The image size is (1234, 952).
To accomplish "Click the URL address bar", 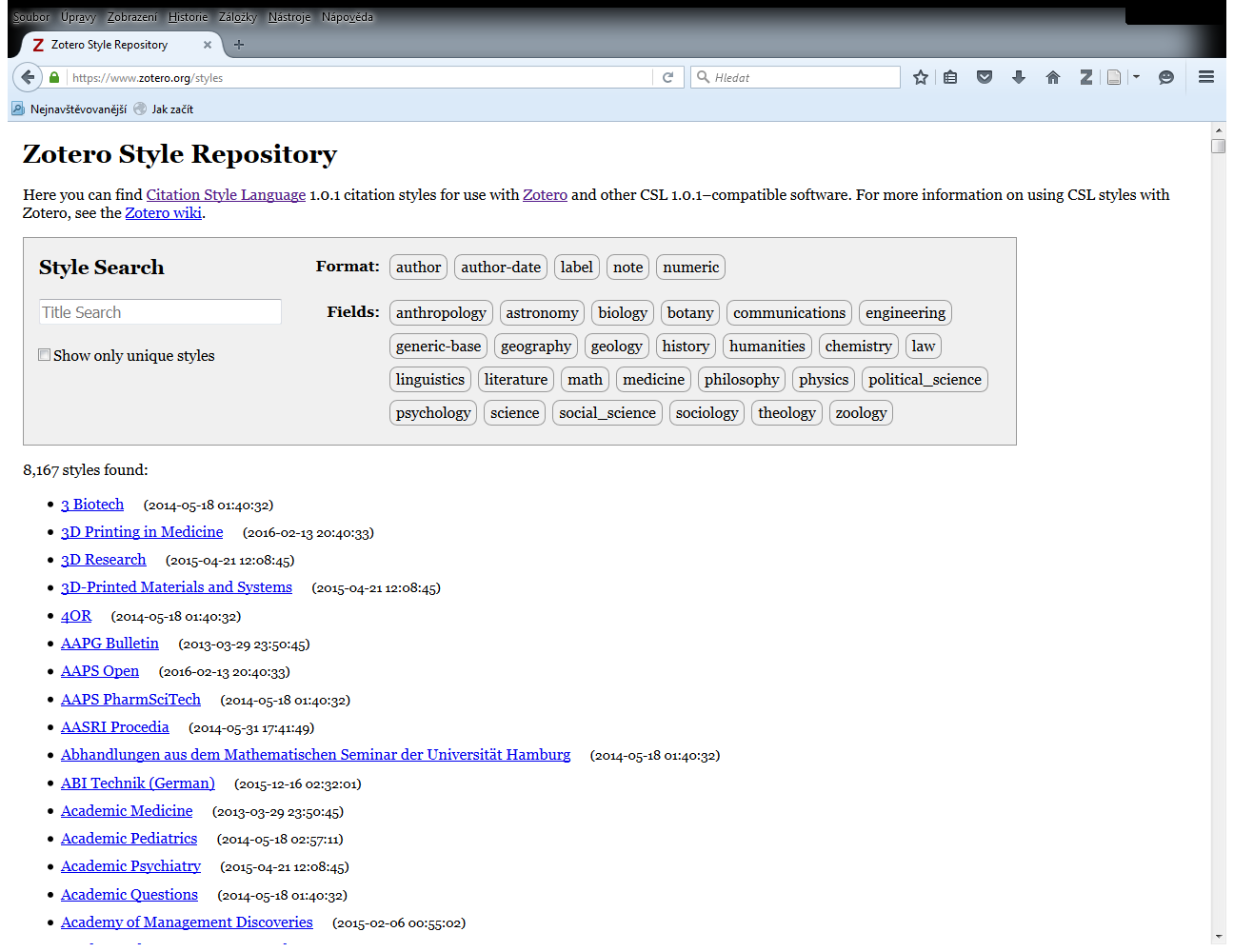I will coord(360,77).
